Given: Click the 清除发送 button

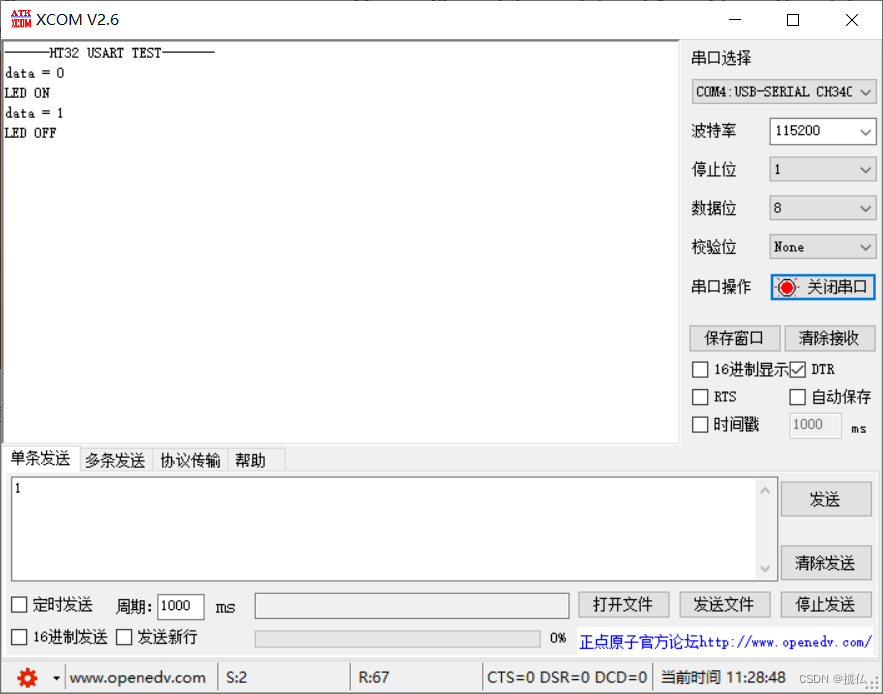Looking at the screenshot, I should coord(826,563).
